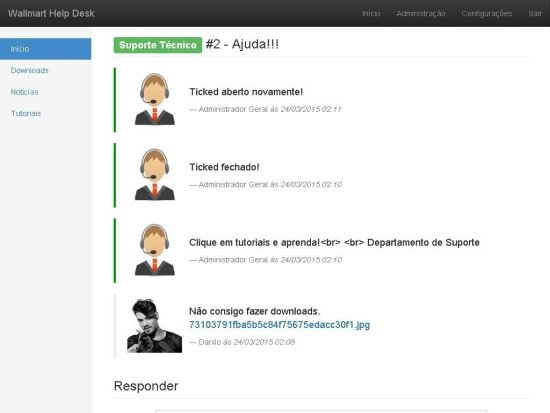Click the message 'Ticked fechado!'

(x=224, y=167)
